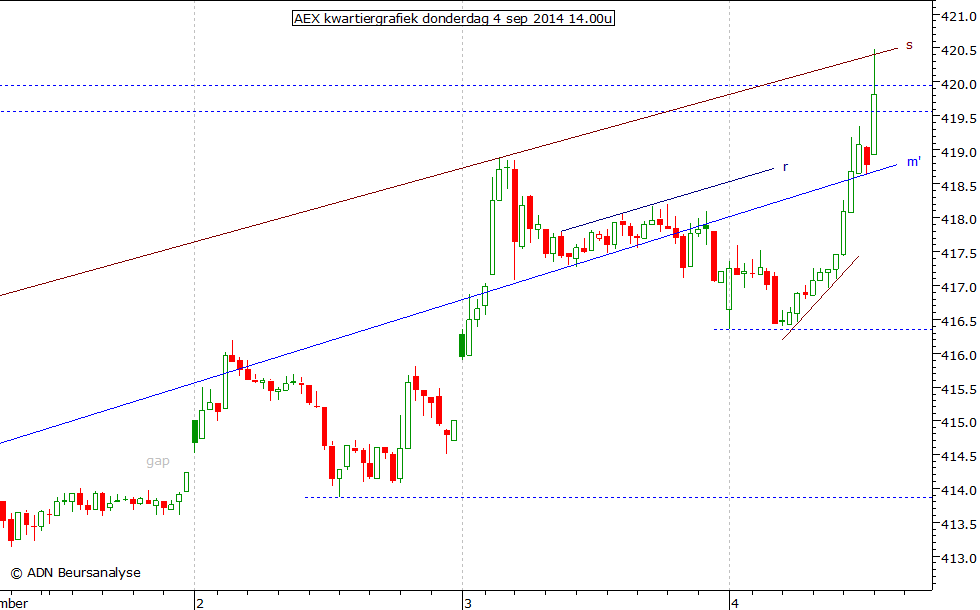Image resolution: width=980 pixels, height=610 pixels.
Task: Click the 417.5 price axis label
Action: pyautogui.click(x=959, y=254)
